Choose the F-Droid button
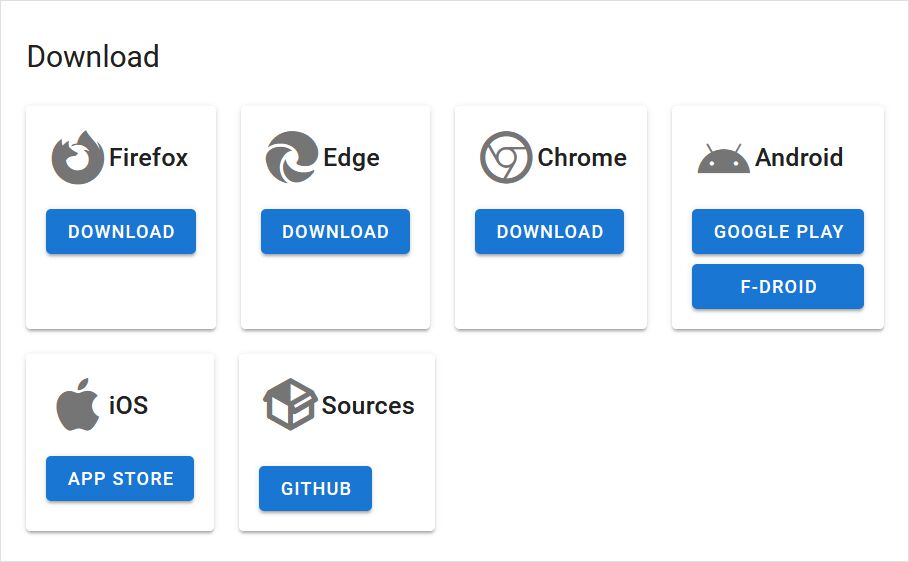This screenshot has width=909, height=562. click(778, 287)
